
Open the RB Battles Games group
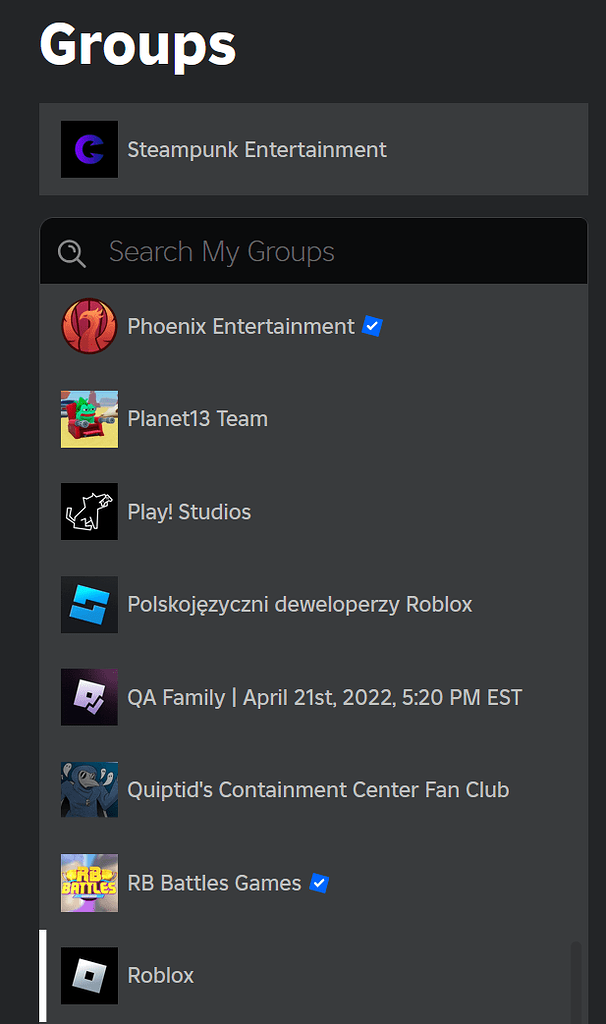214,883
